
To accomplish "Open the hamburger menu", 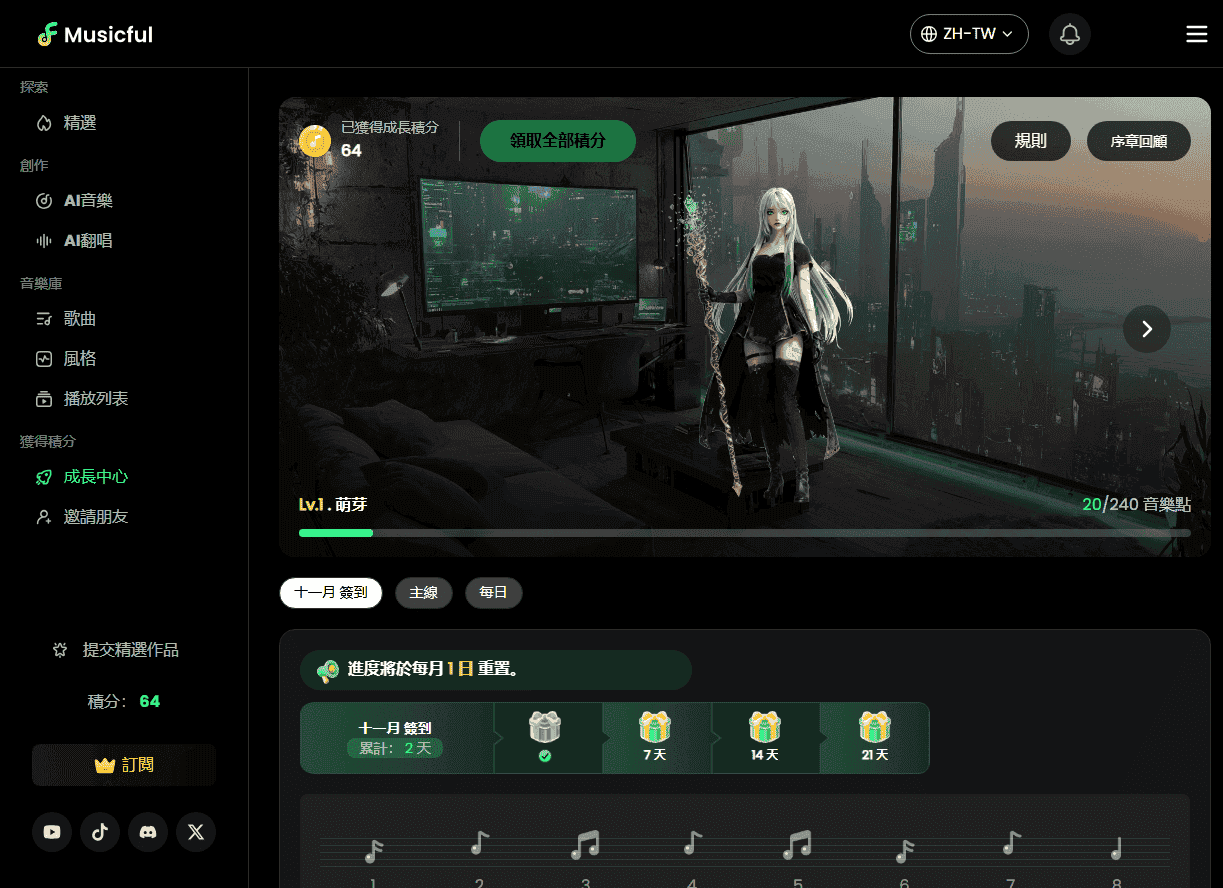I will 1196,34.
